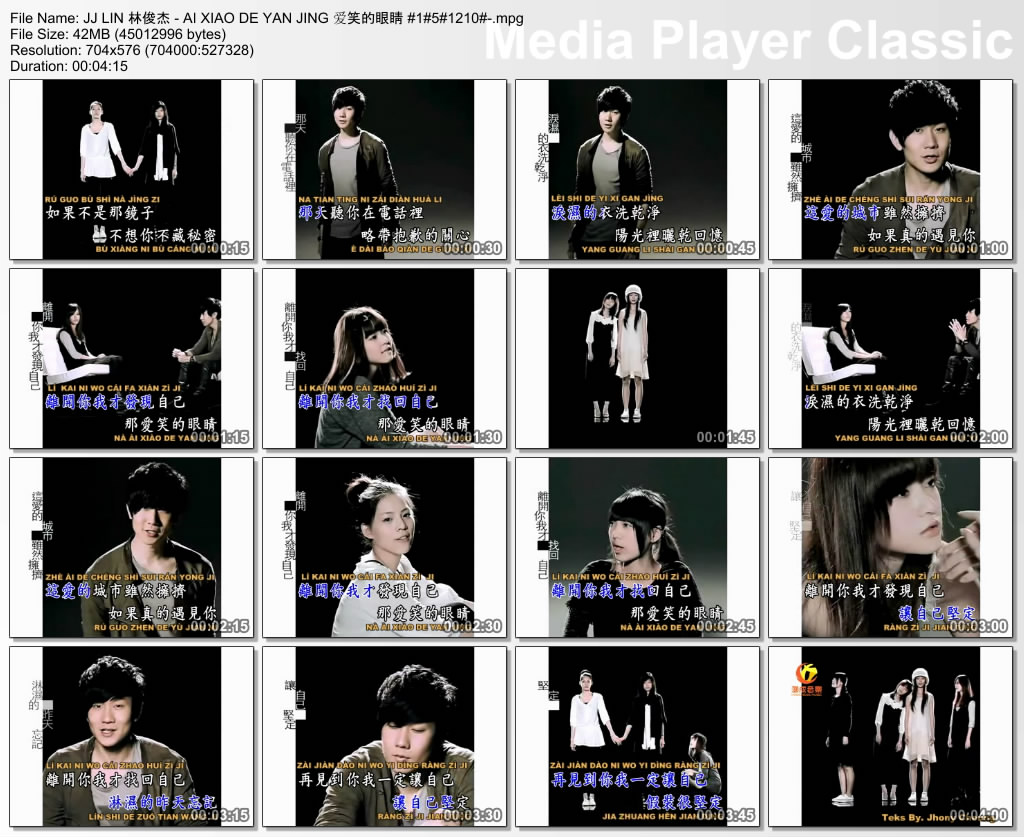Select the thumbnail stamped 00:00:30
Screen dimensions: 1024x837
click(385, 170)
